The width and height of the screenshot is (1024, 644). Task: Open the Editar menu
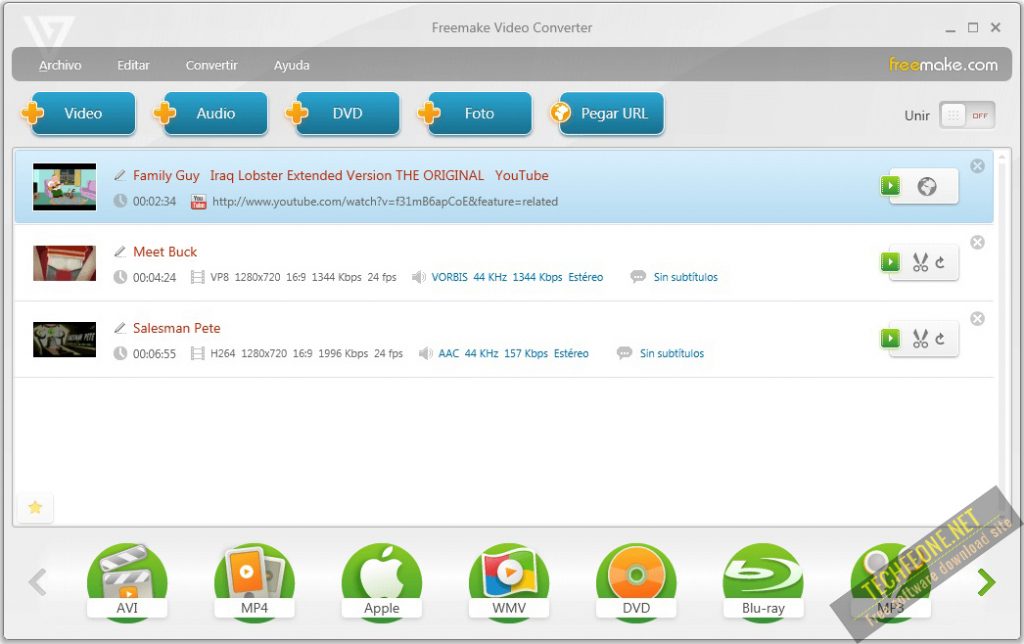(133, 65)
